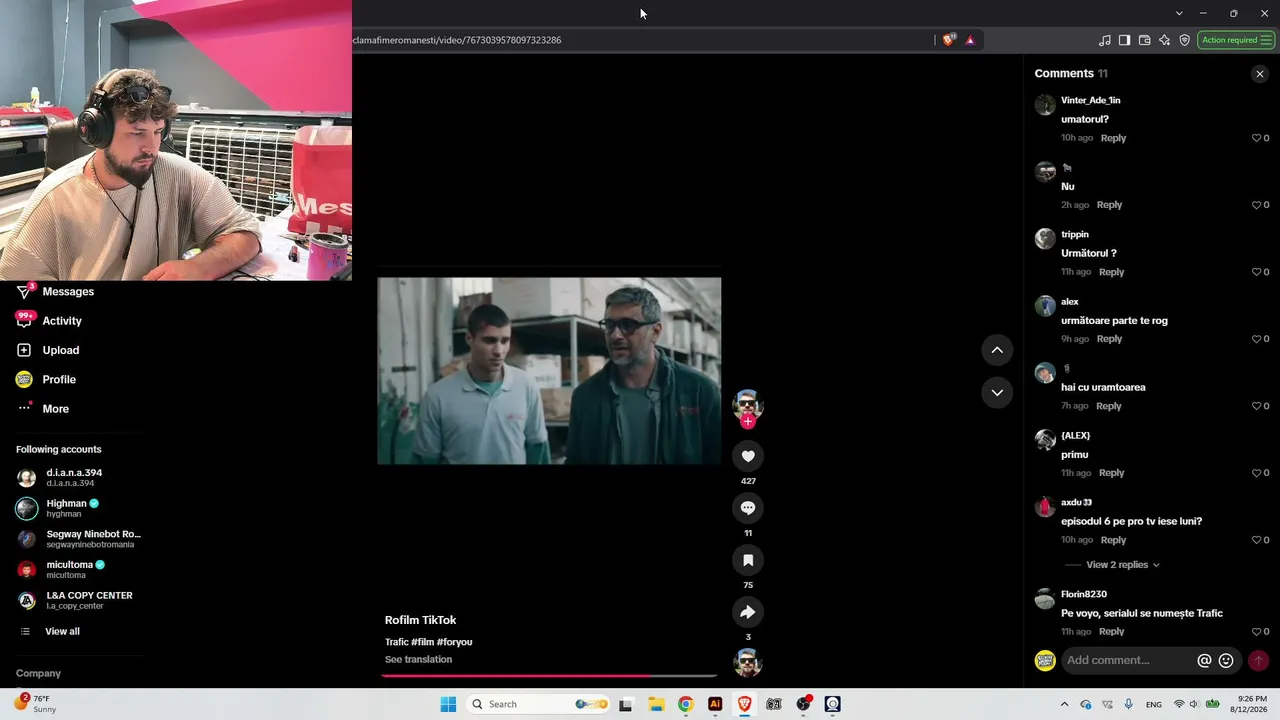Expand View 2 replies under axdu's comment

(1123, 565)
